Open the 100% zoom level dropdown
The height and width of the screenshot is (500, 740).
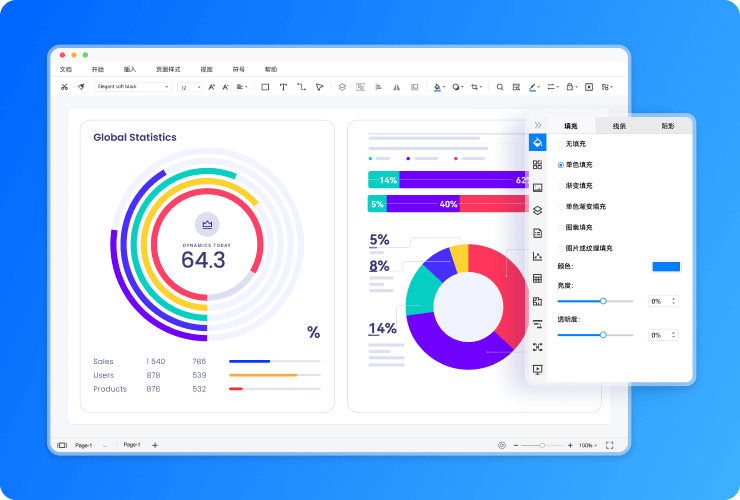click(588, 445)
